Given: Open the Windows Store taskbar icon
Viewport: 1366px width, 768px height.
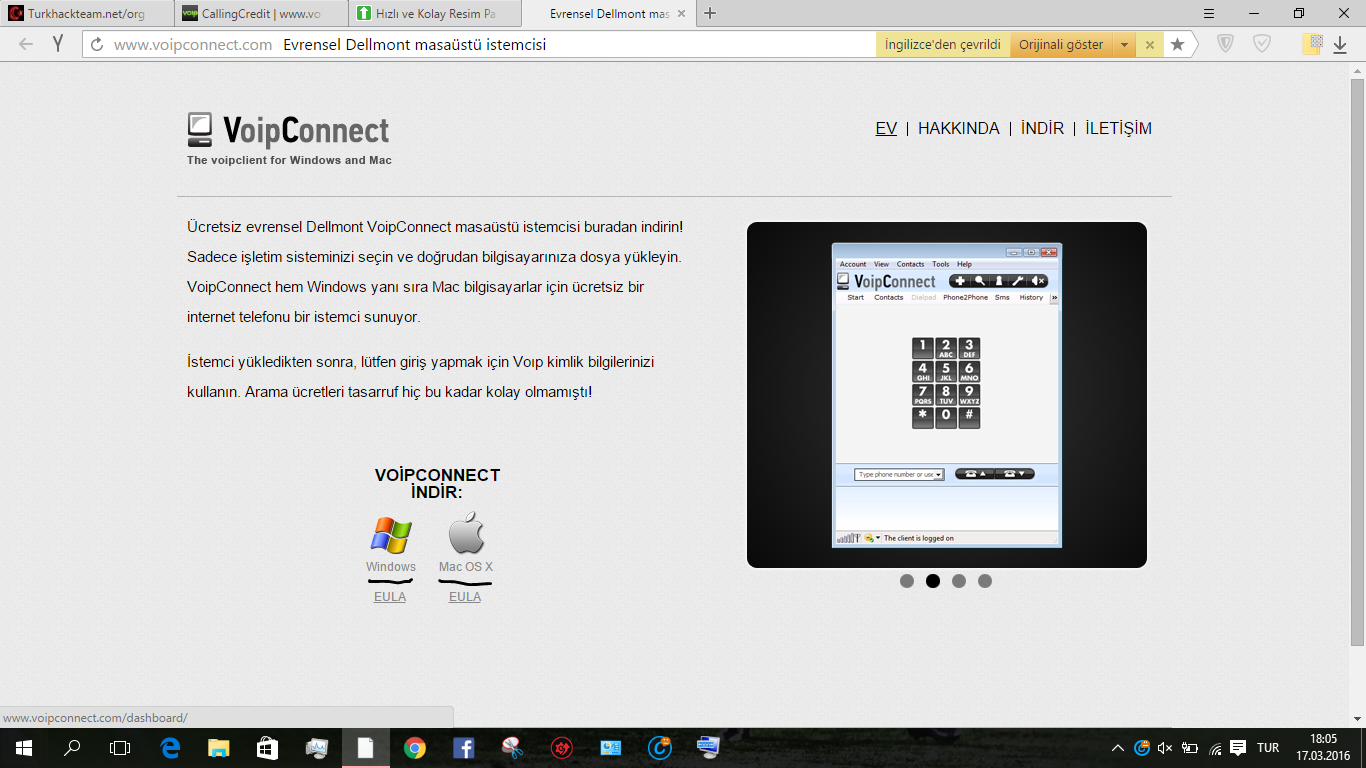Looking at the screenshot, I should [267, 748].
